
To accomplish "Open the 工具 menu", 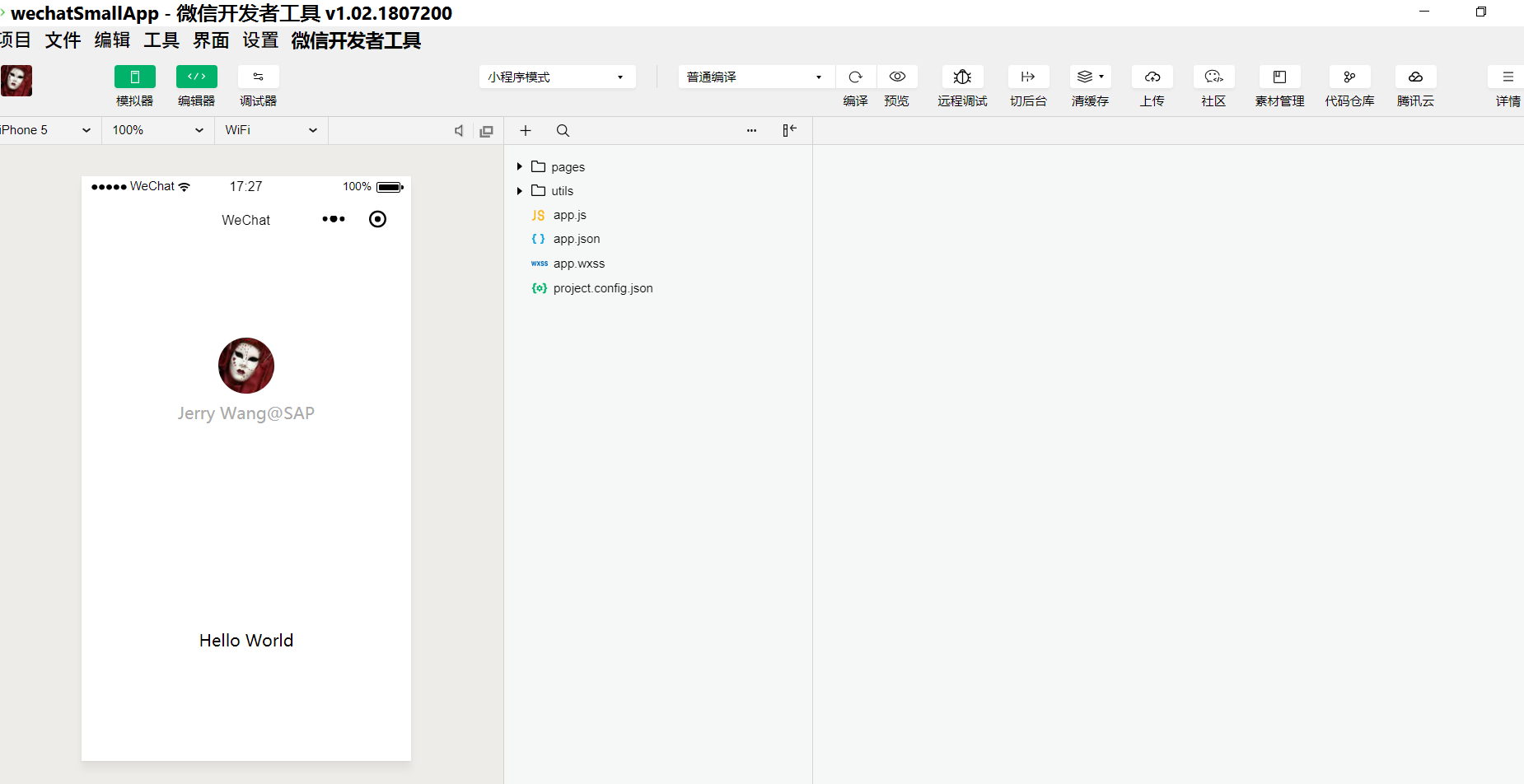I will click(x=161, y=40).
